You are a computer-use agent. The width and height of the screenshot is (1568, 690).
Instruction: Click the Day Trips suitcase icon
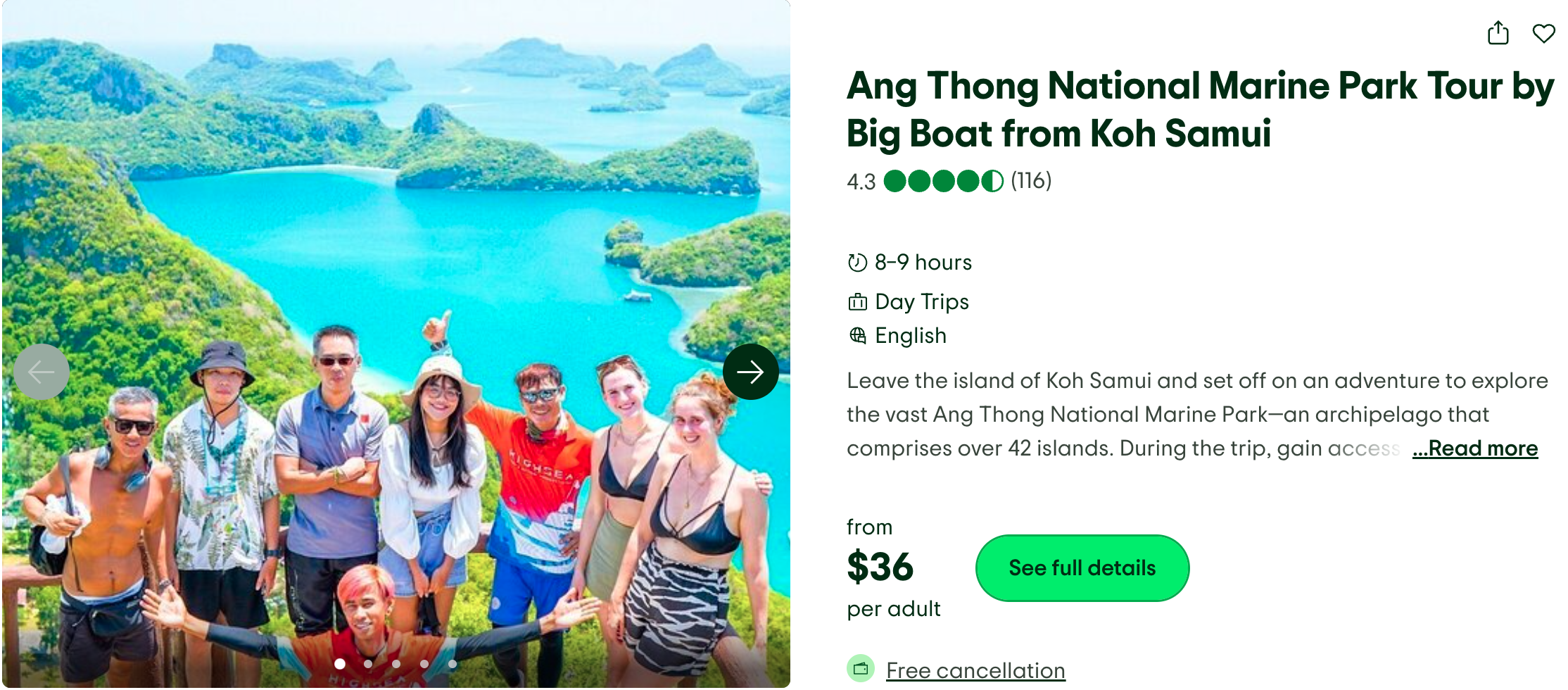(x=857, y=302)
